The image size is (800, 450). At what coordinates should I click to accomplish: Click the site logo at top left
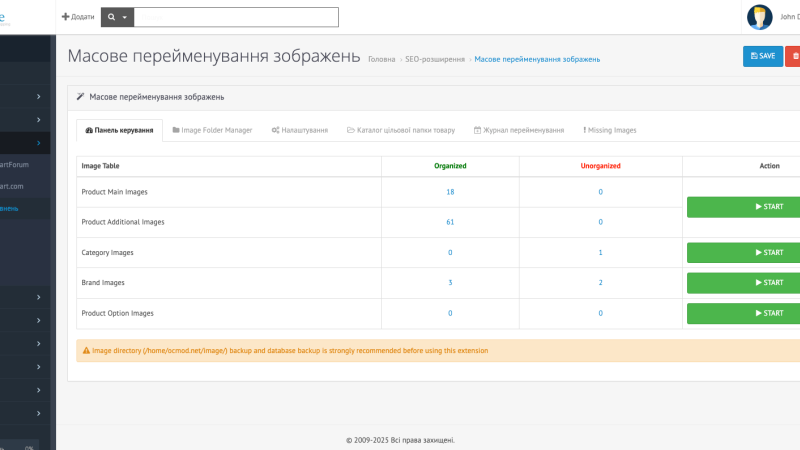4,18
